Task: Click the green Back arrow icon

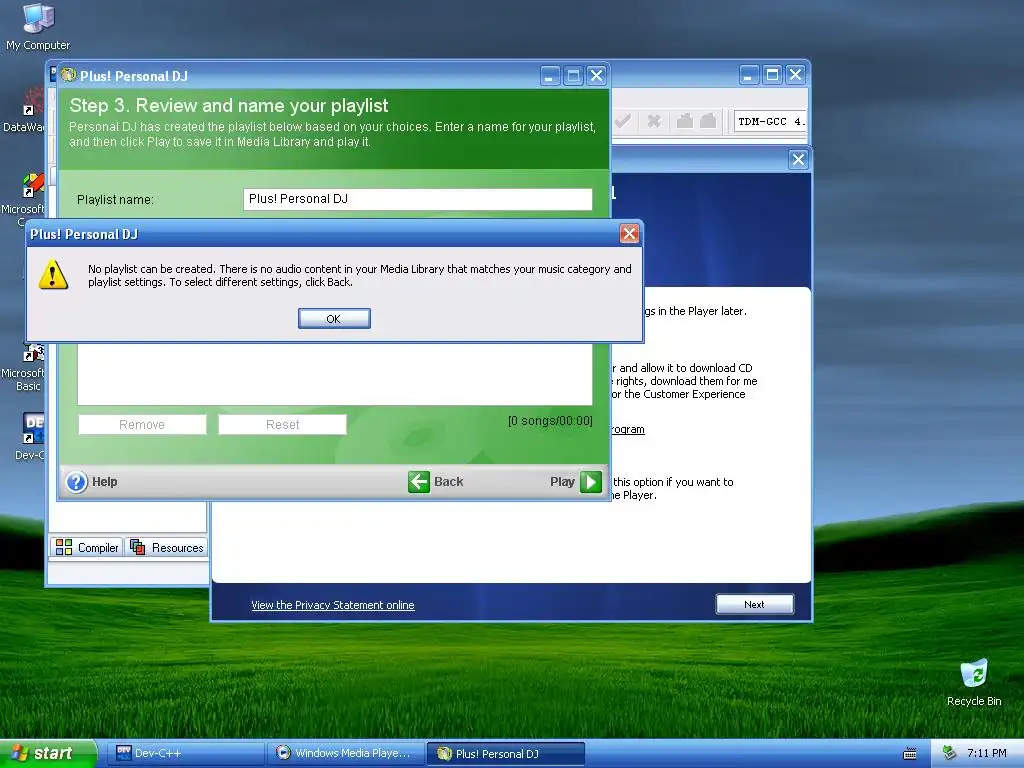Action: [x=419, y=482]
